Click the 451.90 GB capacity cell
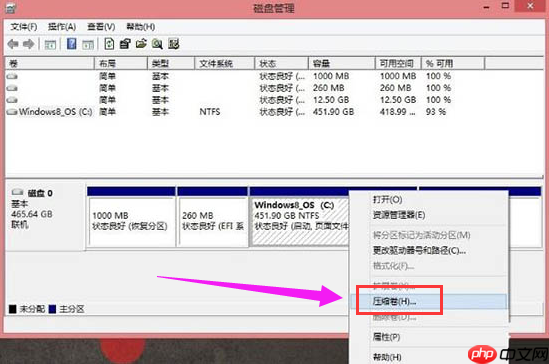This screenshot has width=549, height=364. (x=333, y=112)
